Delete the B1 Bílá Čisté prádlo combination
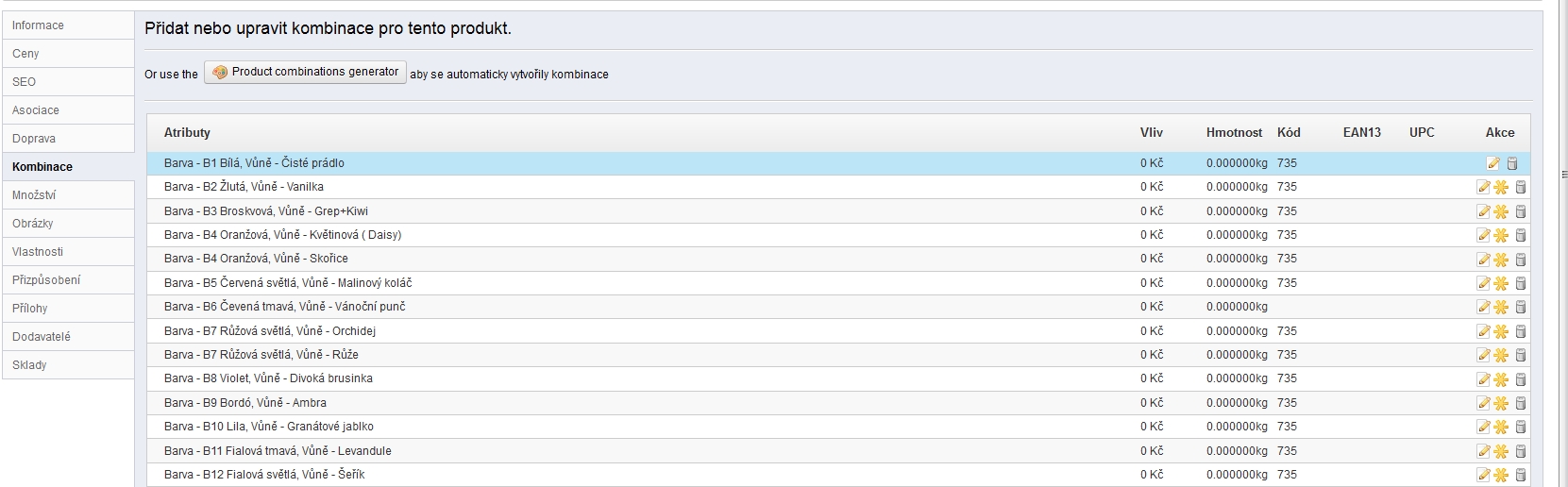This screenshot has width=1568, height=487. 1511,163
